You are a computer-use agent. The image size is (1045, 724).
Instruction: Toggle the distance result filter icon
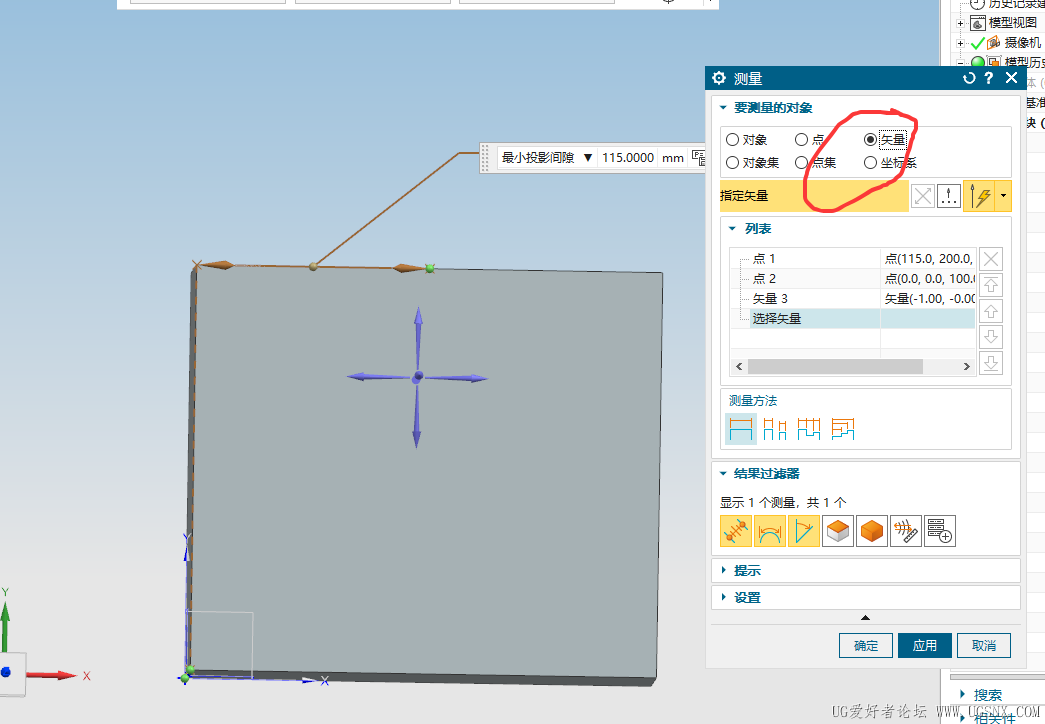(x=736, y=531)
